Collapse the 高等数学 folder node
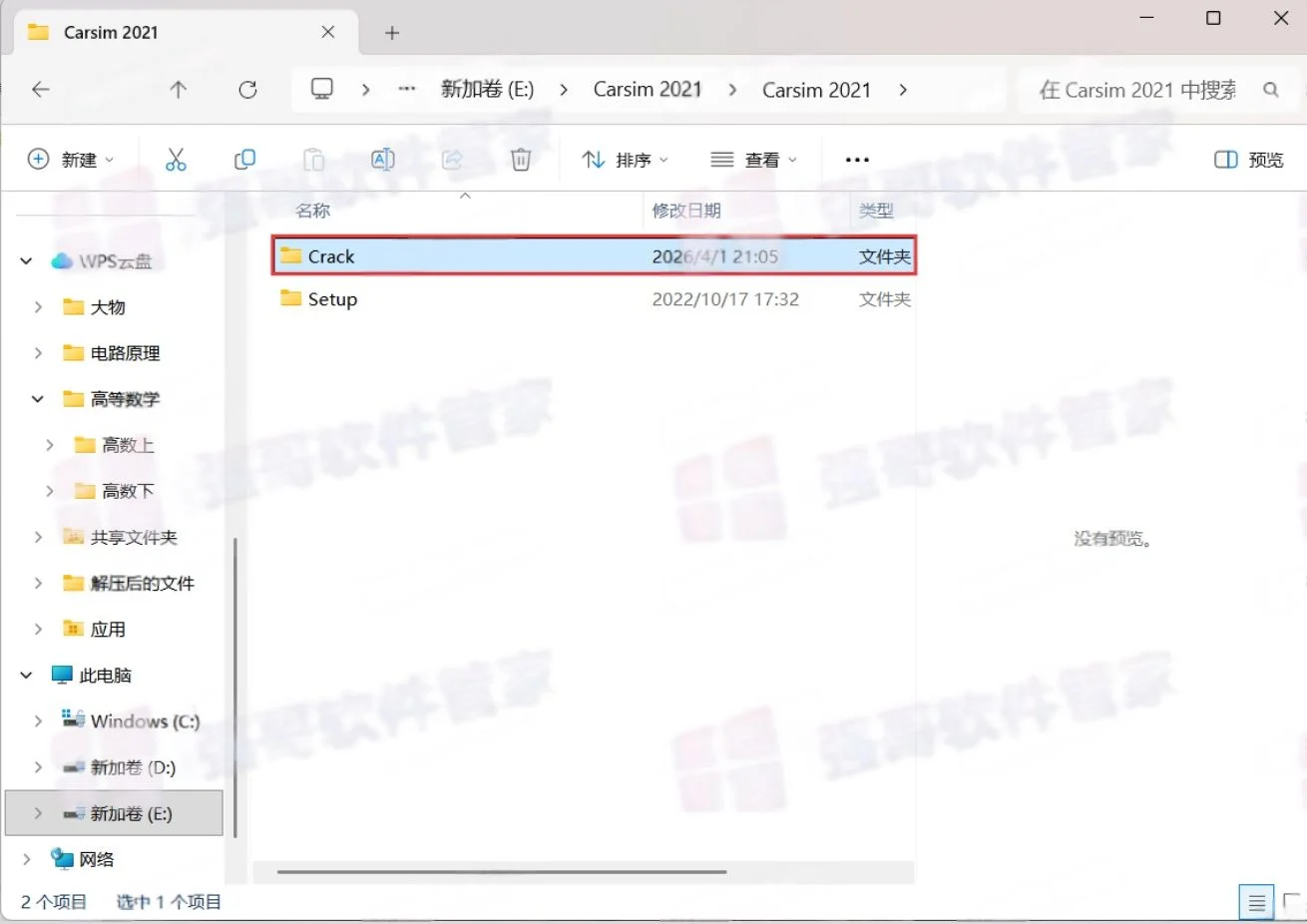 point(38,399)
